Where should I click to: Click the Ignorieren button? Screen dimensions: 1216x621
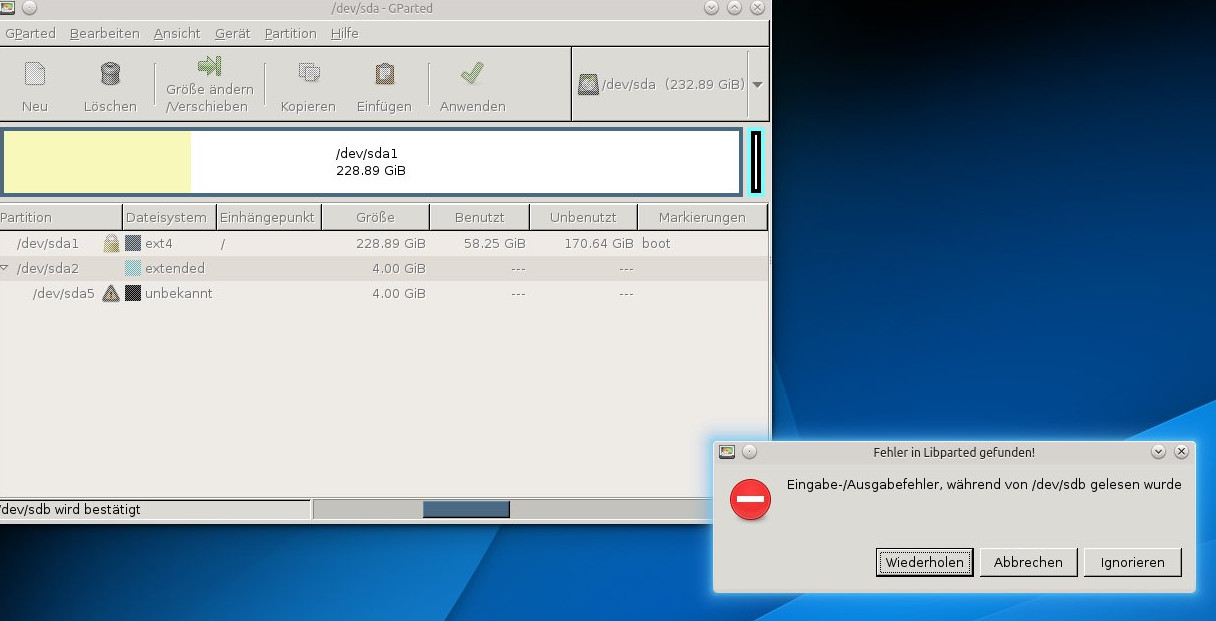(1133, 562)
